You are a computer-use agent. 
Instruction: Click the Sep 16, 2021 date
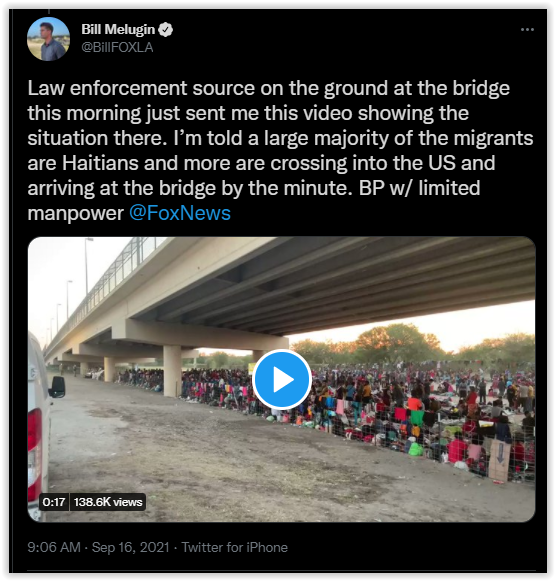[x=130, y=547]
